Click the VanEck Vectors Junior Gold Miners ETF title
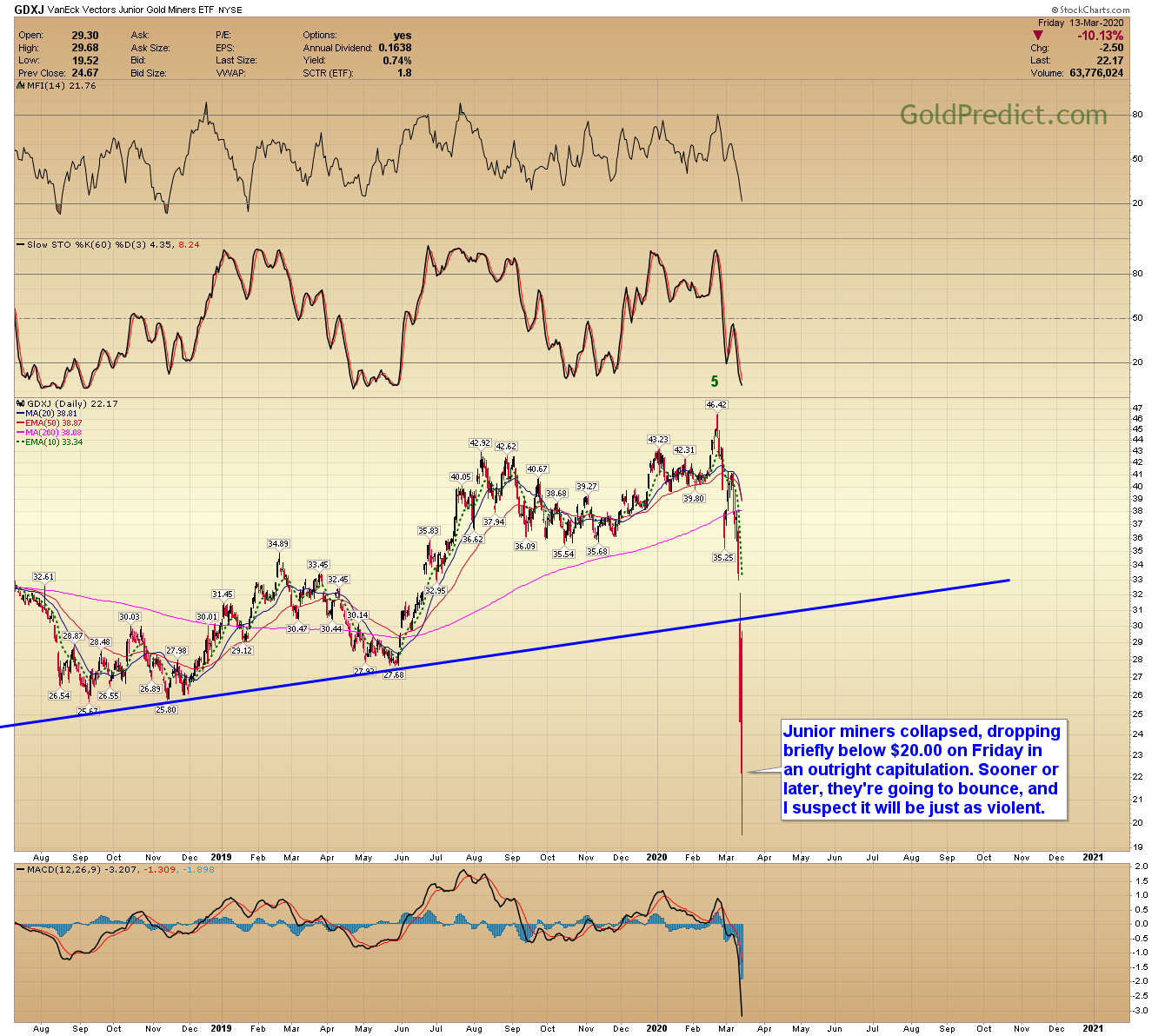Viewport: 1165px width, 1036px height. (132, 10)
